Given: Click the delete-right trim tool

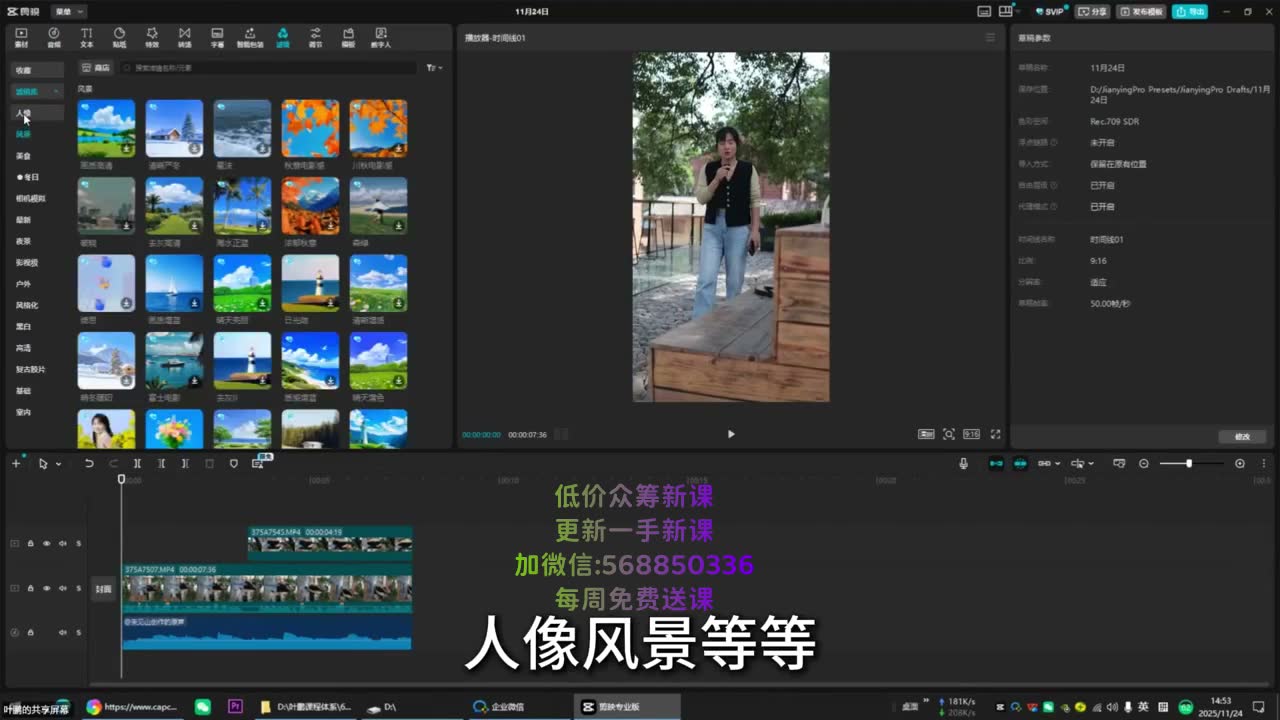Looking at the screenshot, I should click(185, 463).
